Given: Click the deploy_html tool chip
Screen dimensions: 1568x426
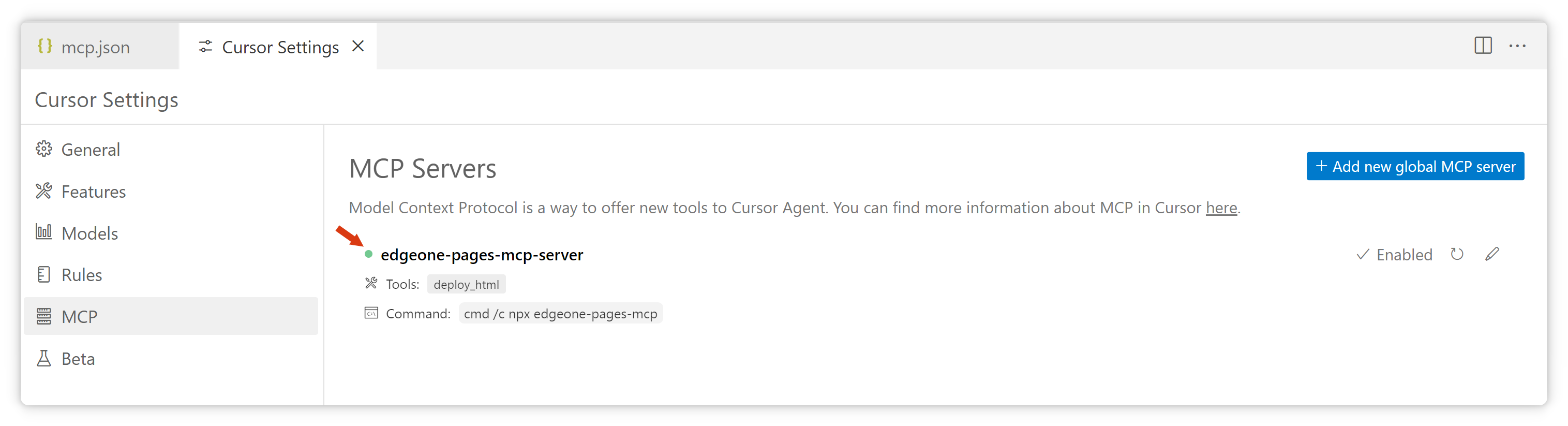Looking at the screenshot, I should point(466,285).
